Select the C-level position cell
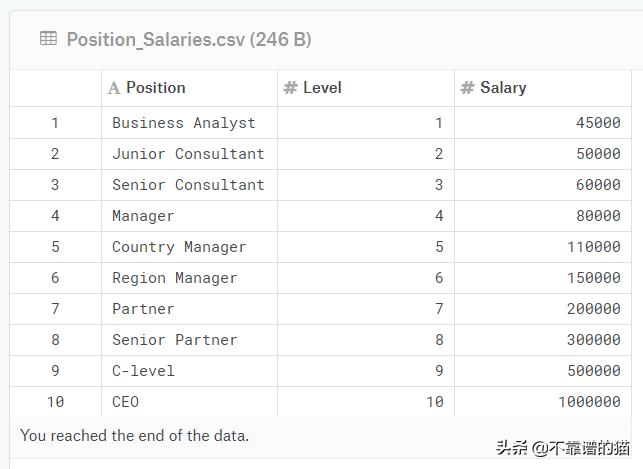This screenshot has width=643, height=469. (143, 371)
